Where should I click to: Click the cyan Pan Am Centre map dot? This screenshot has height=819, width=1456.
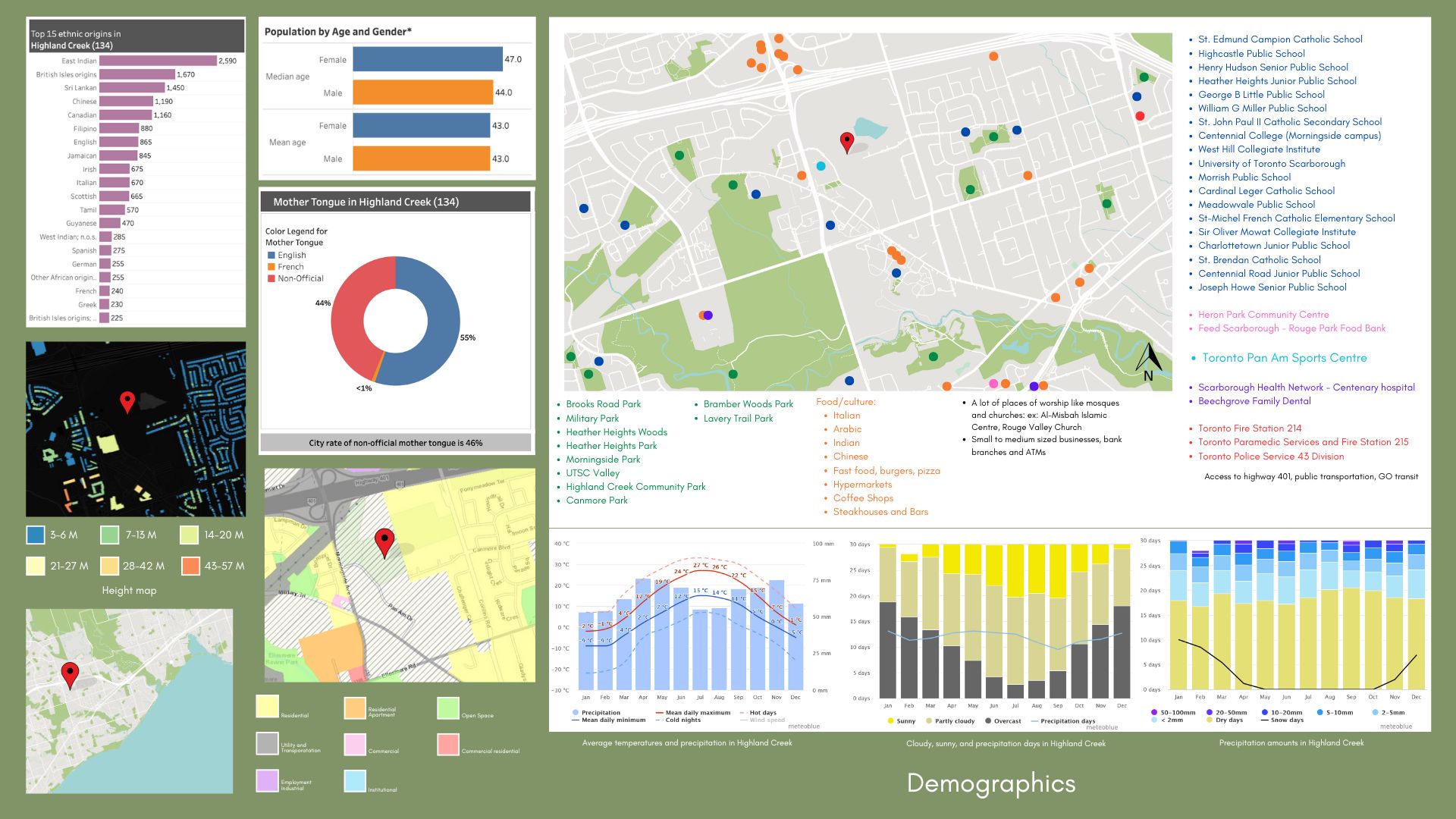coord(821,166)
